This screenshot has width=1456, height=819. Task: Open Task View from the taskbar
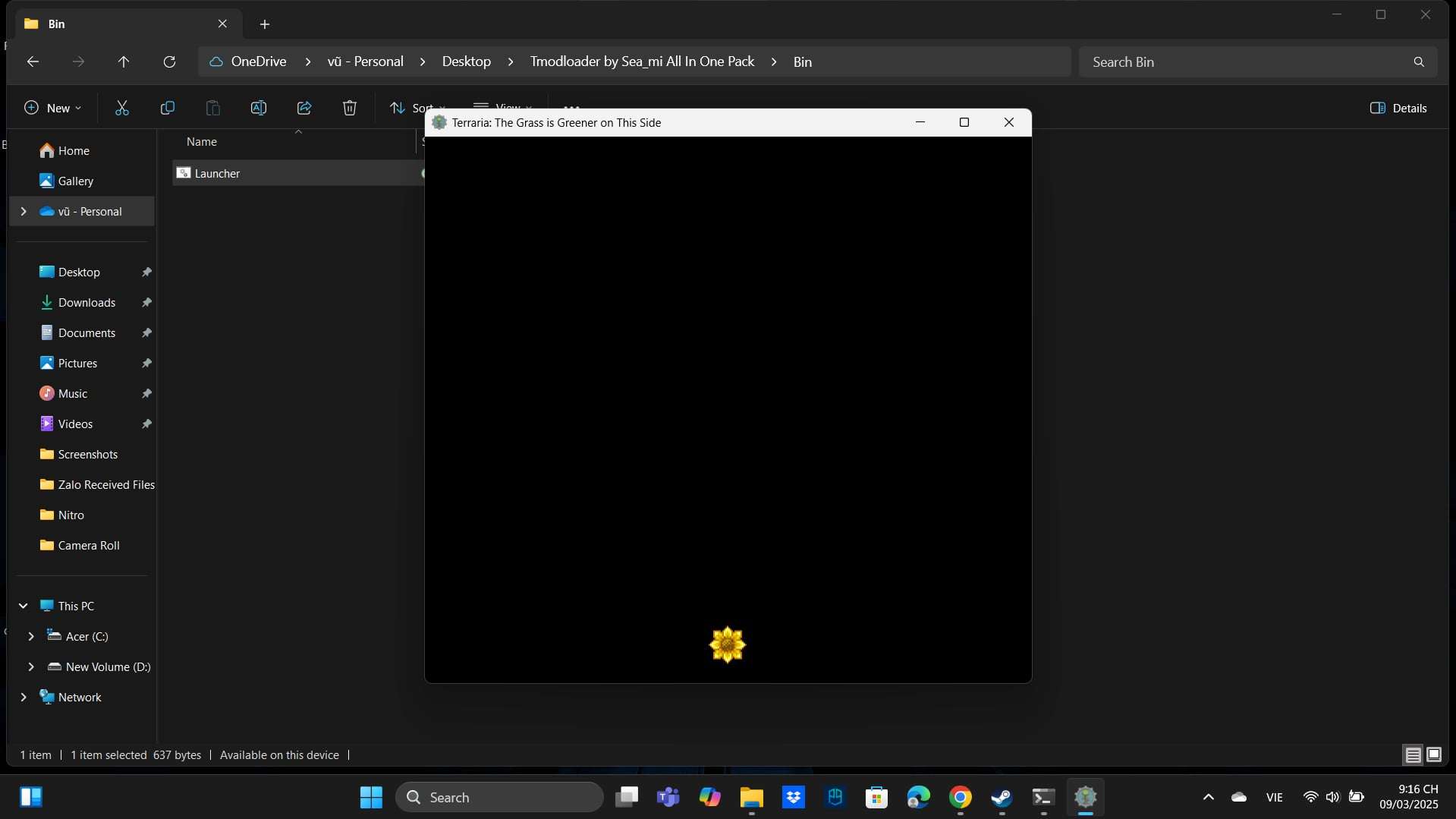[626, 797]
